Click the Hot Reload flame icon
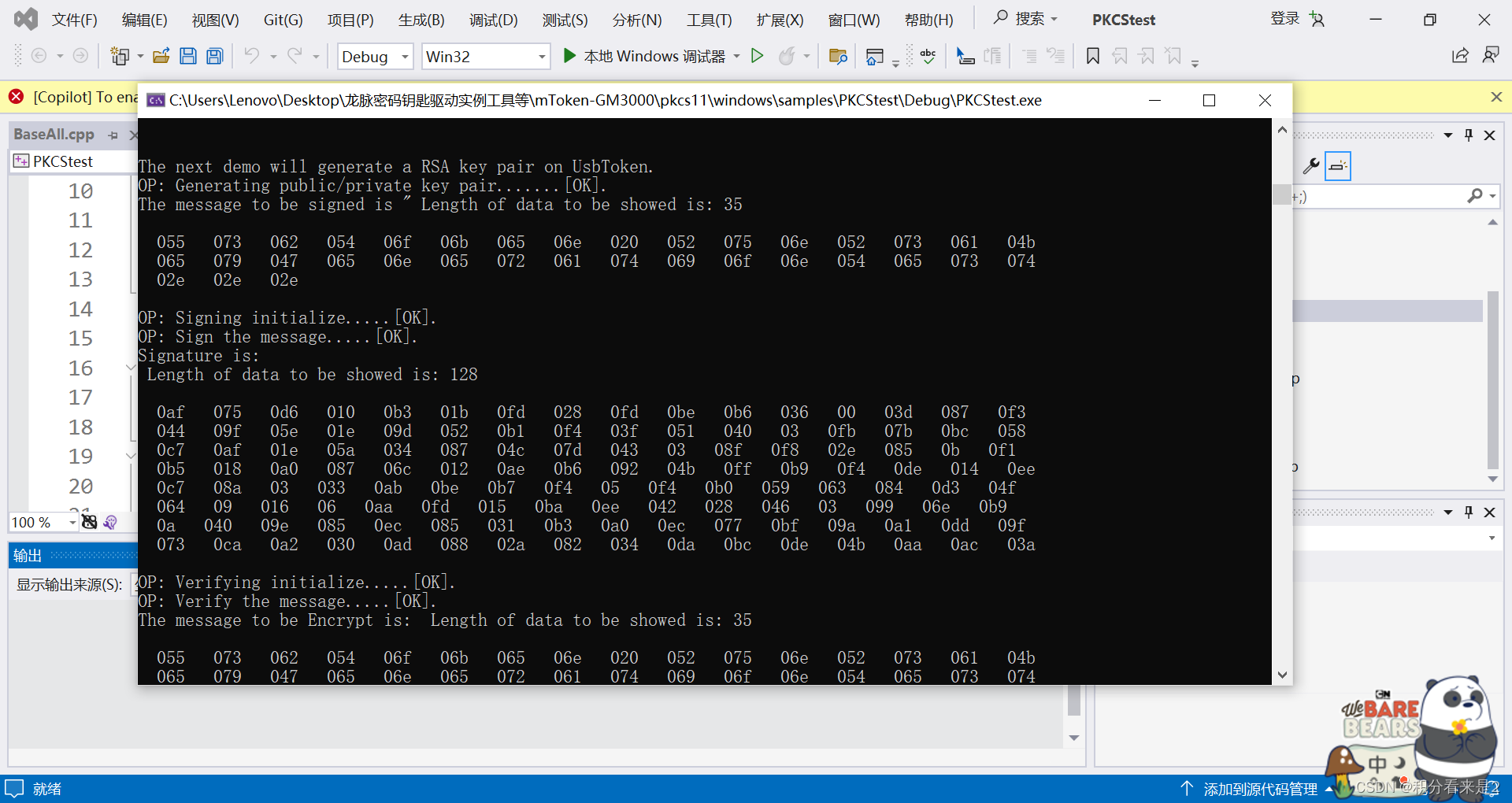The image size is (1512, 803). pos(787,56)
